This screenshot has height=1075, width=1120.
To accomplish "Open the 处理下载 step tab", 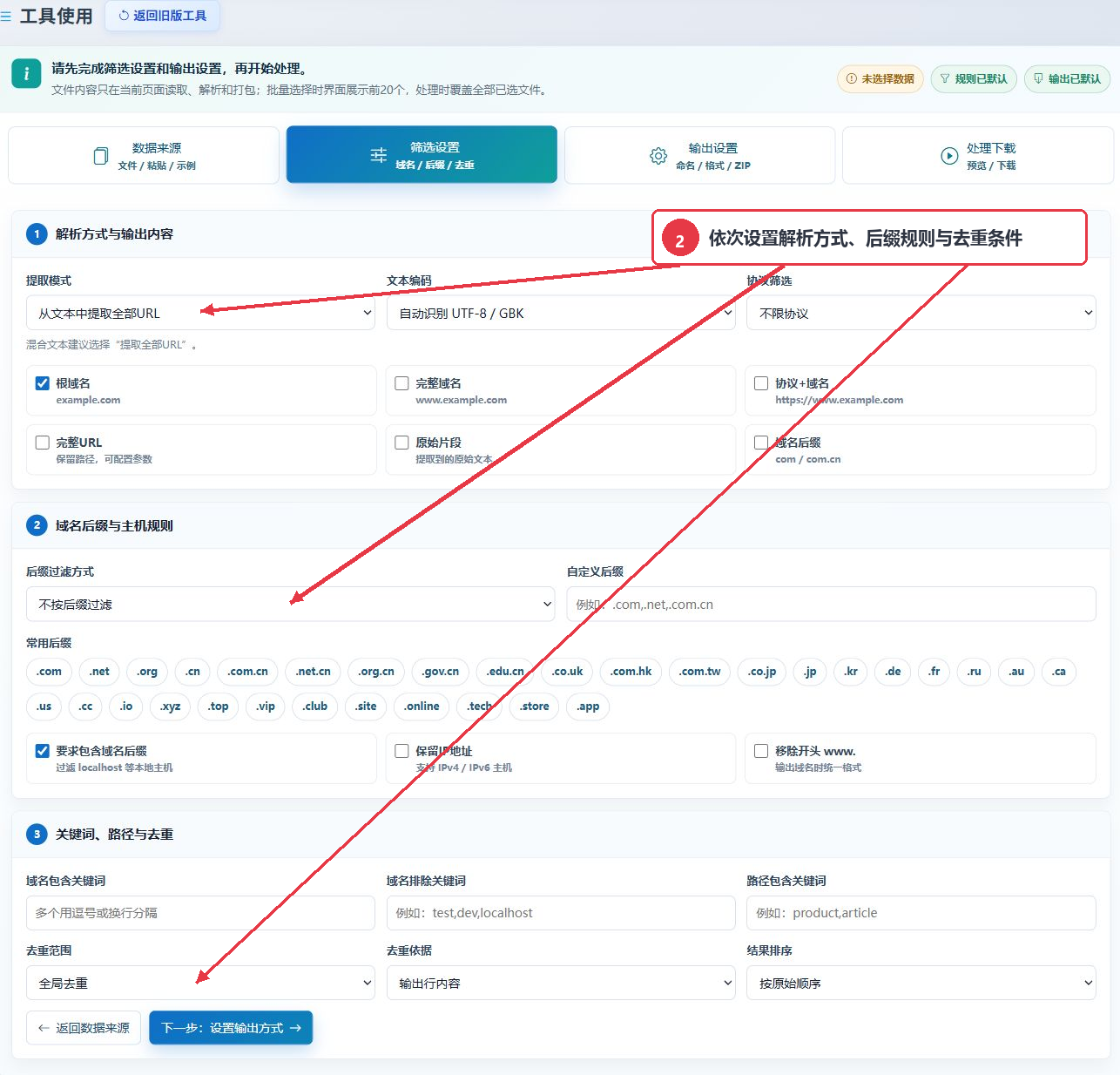I will pos(978,155).
